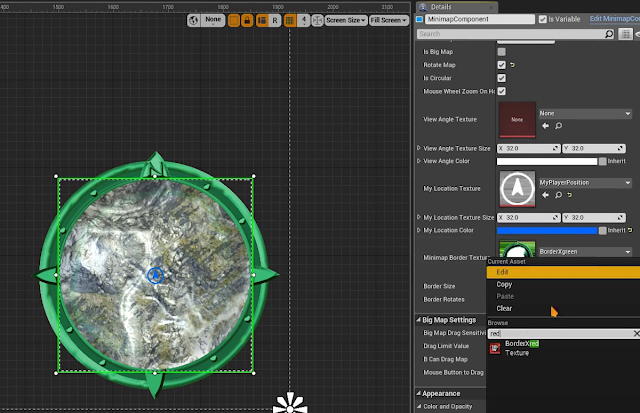Toggle the lock layout icon in toolbar
The height and width of the screenshot is (413, 640).
tap(247, 20)
